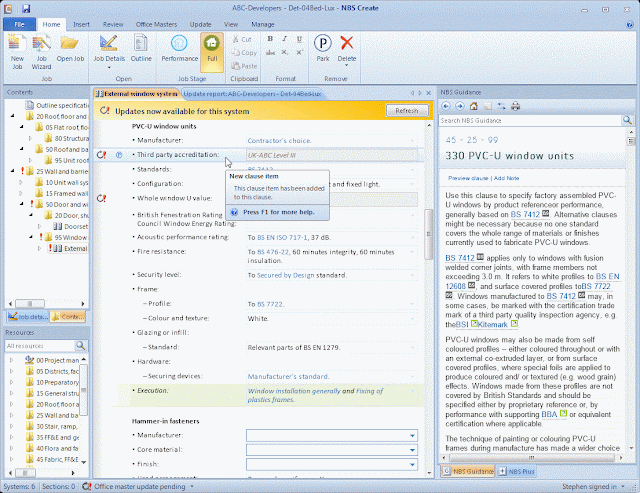Click the resources search magnifier icon
Image resolution: width=640 pixels, height=493 pixels.
coord(81,346)
